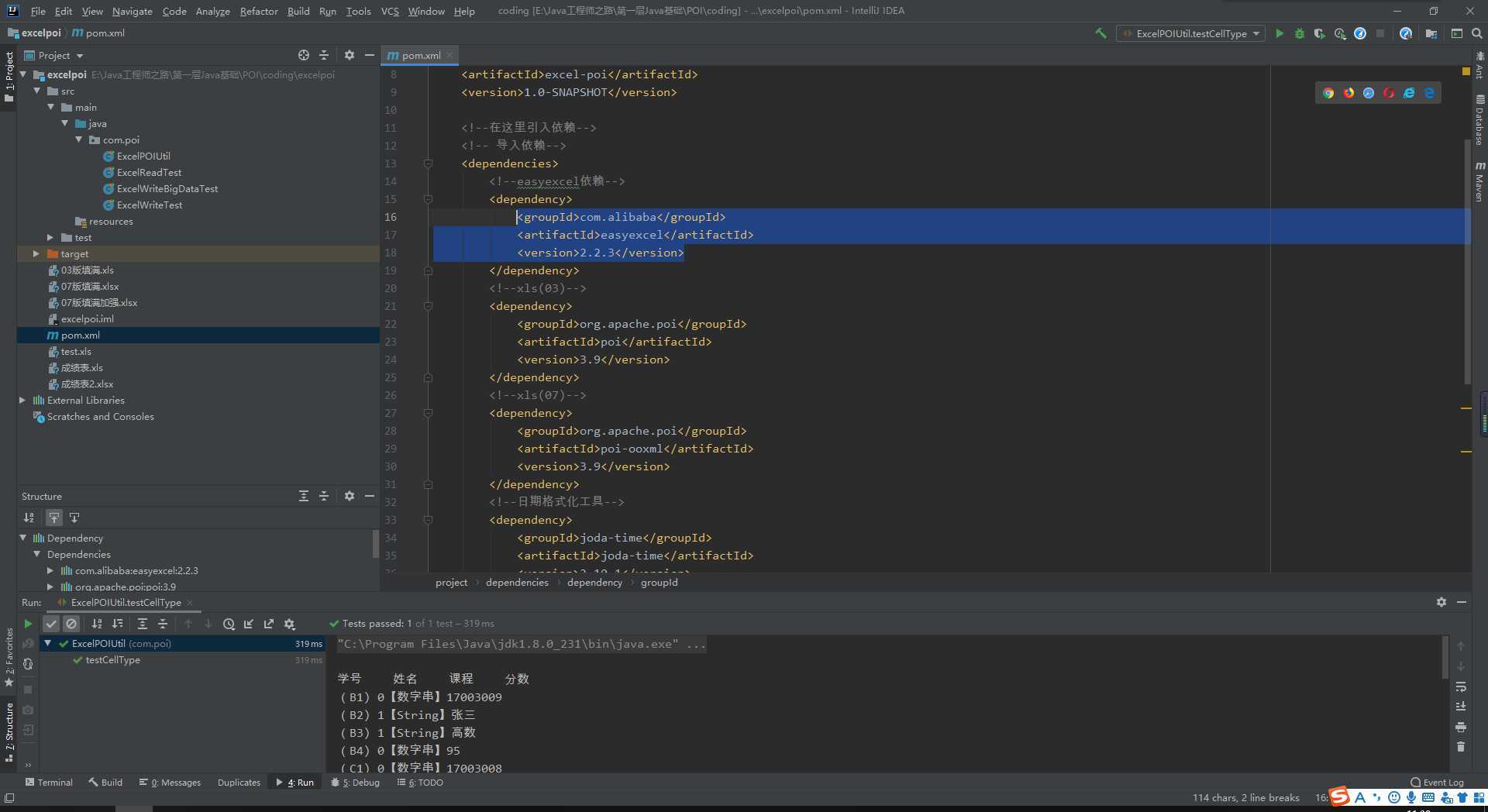Start debugging with the green bug icon

point(1300,33)
